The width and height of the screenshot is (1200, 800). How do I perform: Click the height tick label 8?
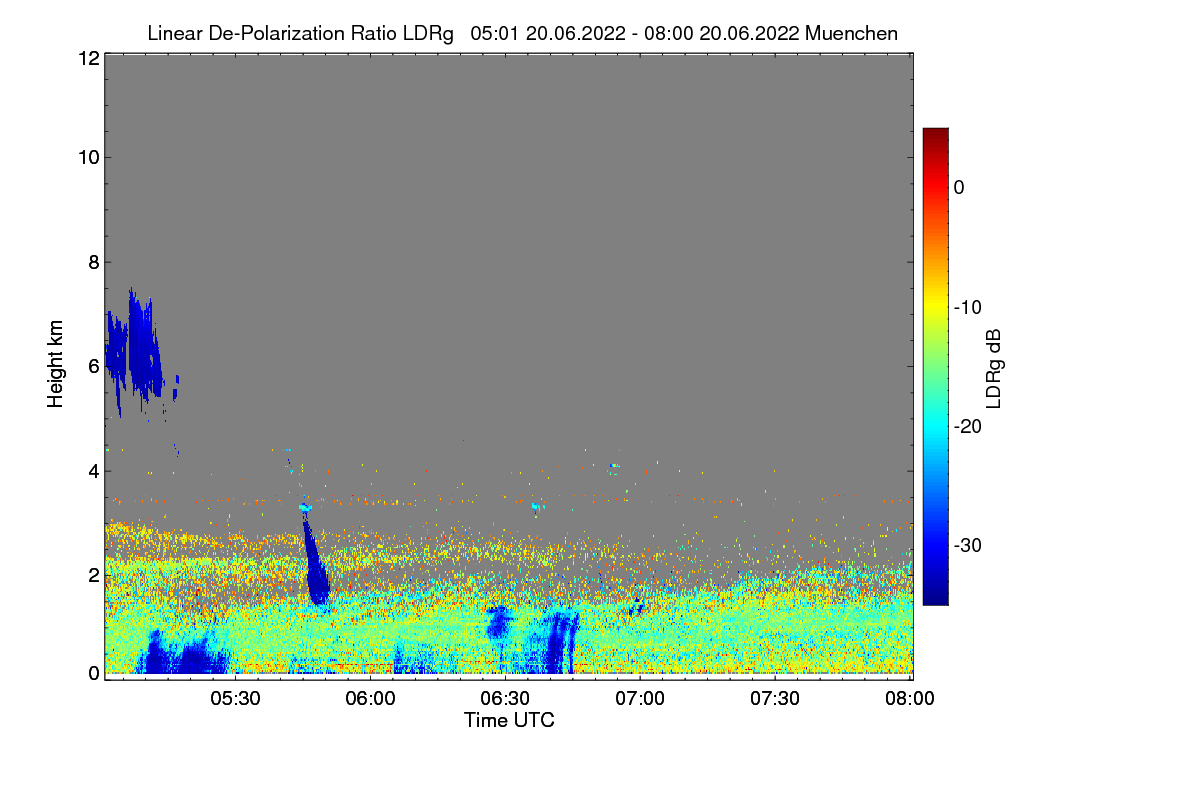93,262
